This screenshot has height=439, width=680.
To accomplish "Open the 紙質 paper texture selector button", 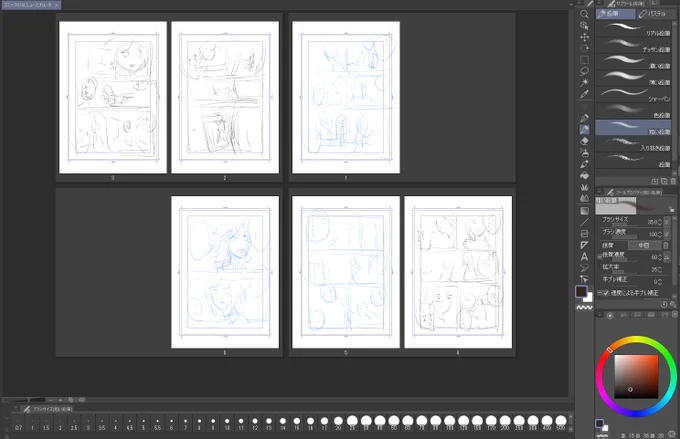I will 644,246.
